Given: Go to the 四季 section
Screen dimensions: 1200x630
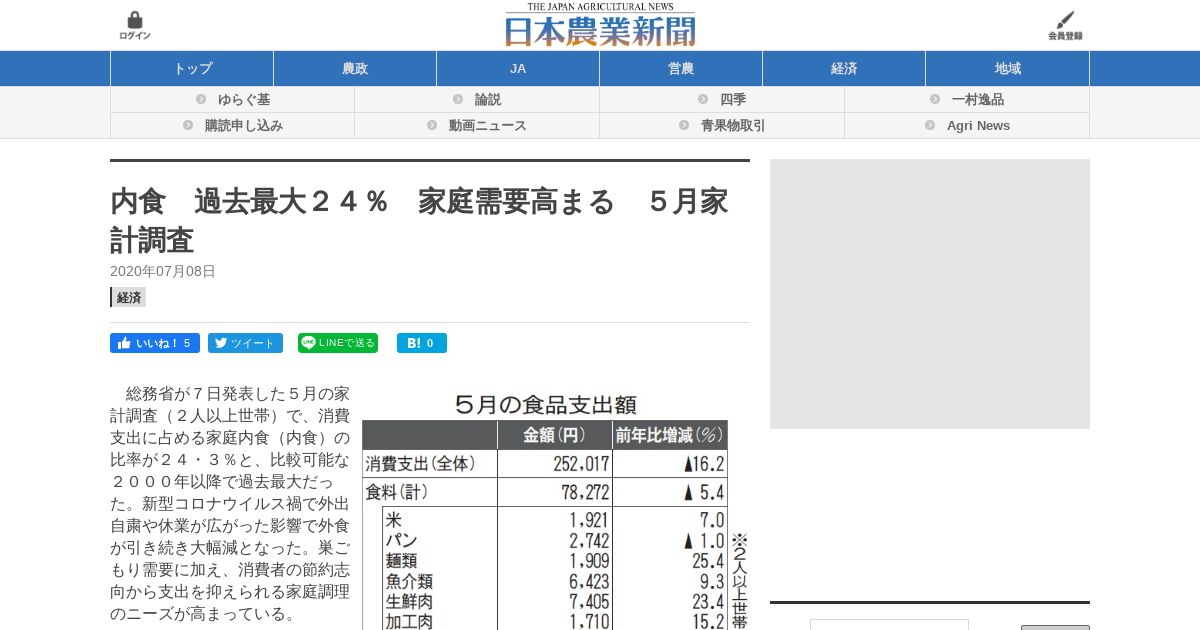Looking at the screenshot, I should click(733, 100).
